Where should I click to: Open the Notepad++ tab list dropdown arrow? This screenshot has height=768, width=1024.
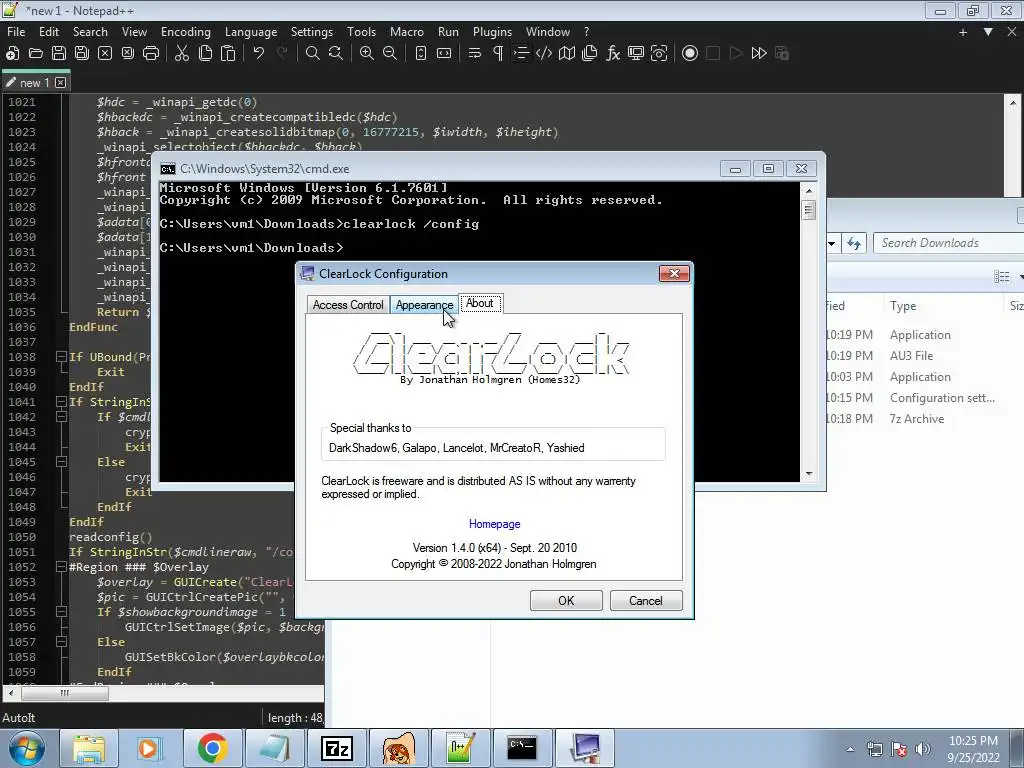point(988,31)
